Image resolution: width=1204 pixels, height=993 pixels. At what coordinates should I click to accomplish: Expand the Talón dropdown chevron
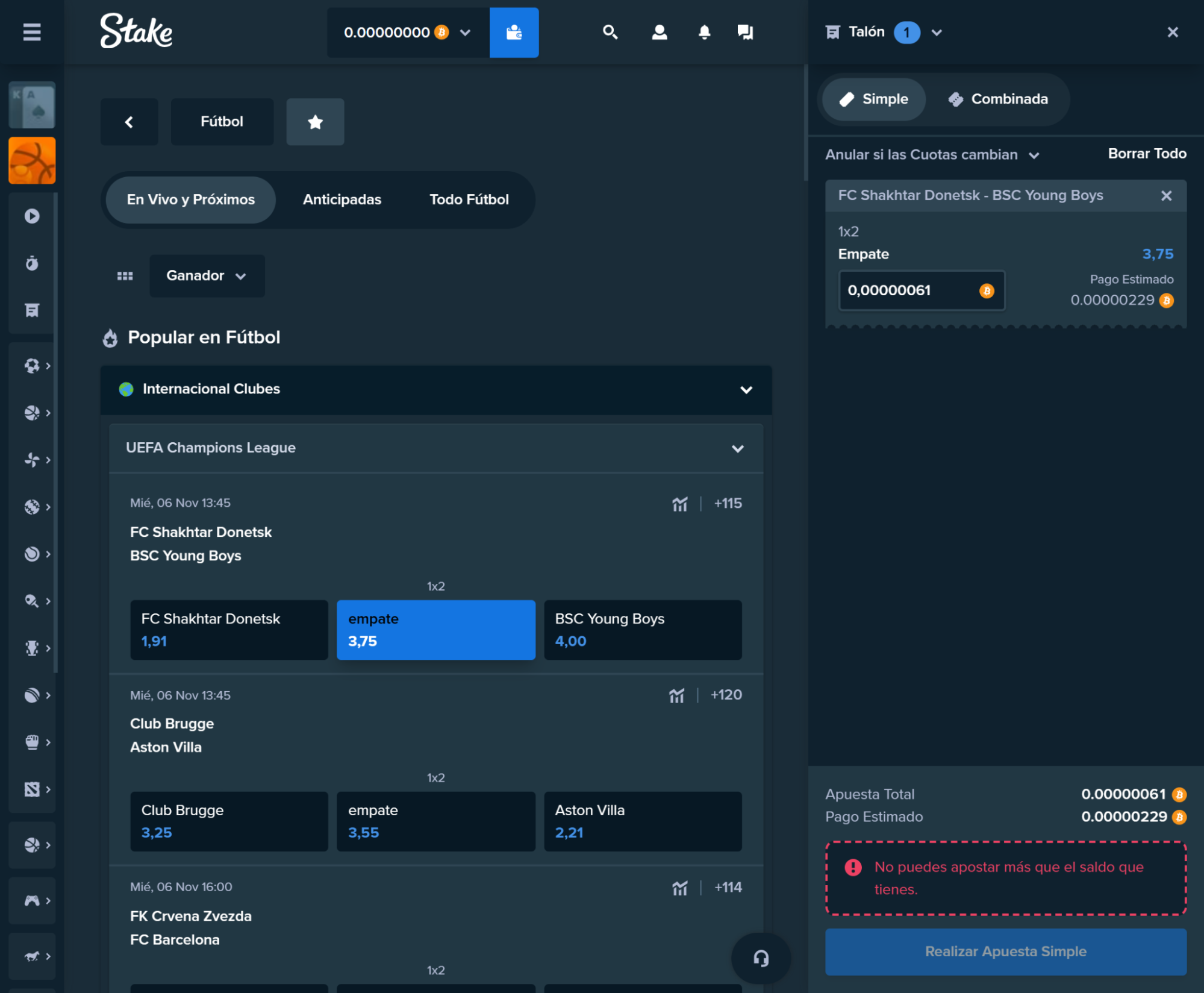[x=936, y=33]
